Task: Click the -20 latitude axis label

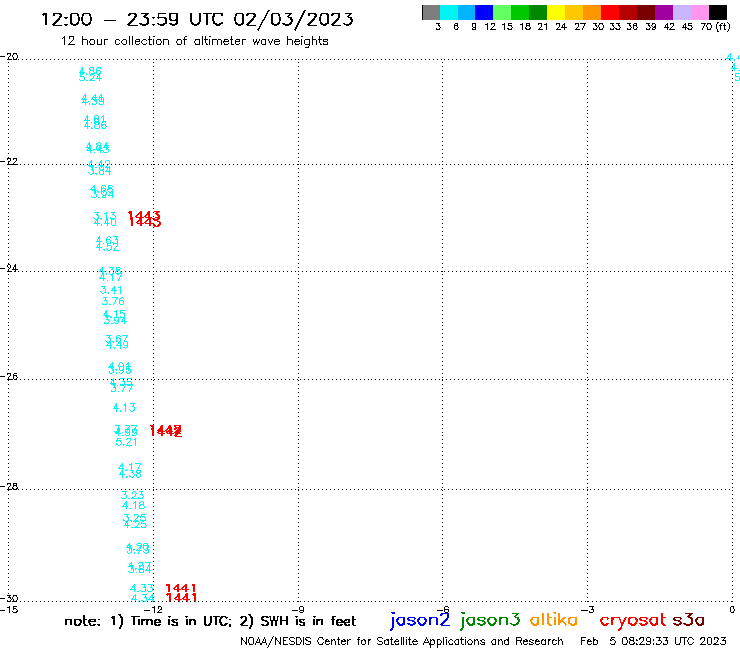Action: 9,56
